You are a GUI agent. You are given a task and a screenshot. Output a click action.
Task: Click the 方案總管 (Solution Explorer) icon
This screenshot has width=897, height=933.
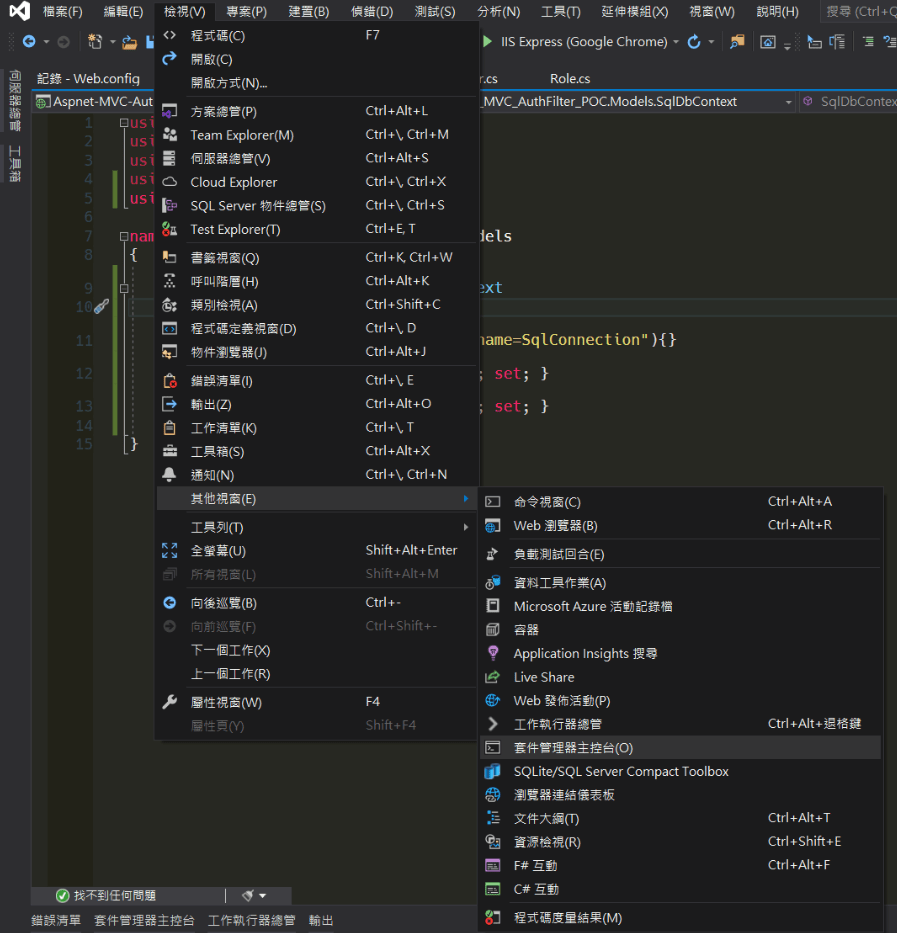[170, 111]
